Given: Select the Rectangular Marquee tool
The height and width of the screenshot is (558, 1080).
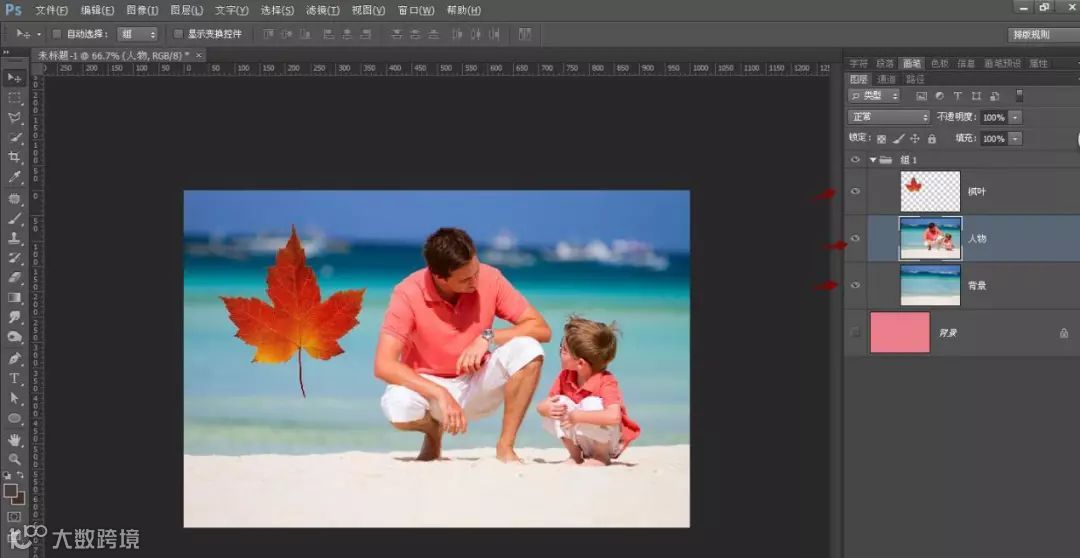Looking at the screenshot, I should click(x=14, y=98).
